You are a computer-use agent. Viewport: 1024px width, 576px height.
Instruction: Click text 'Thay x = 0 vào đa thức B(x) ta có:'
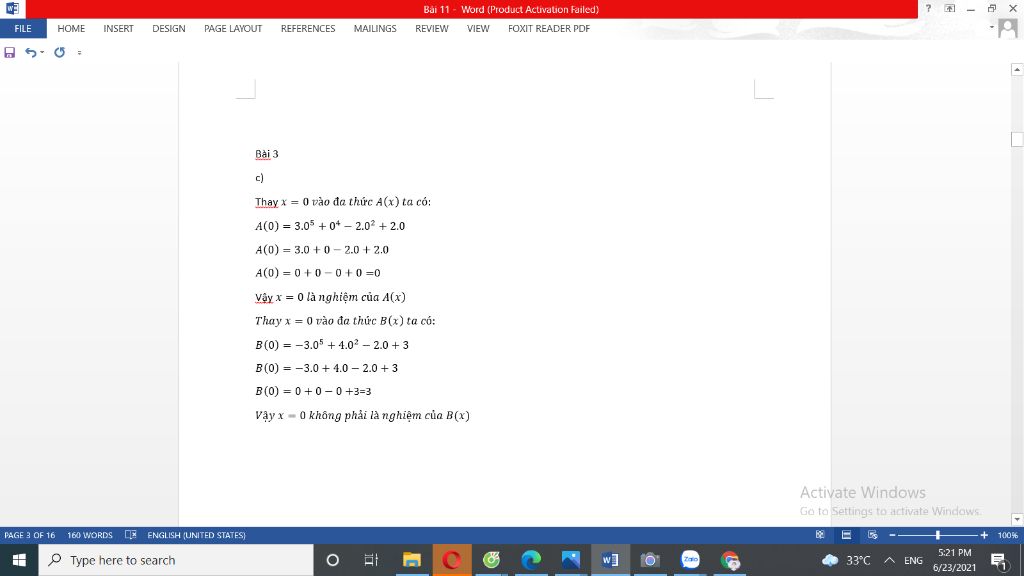pyautogui.click(x=345, y=321)
